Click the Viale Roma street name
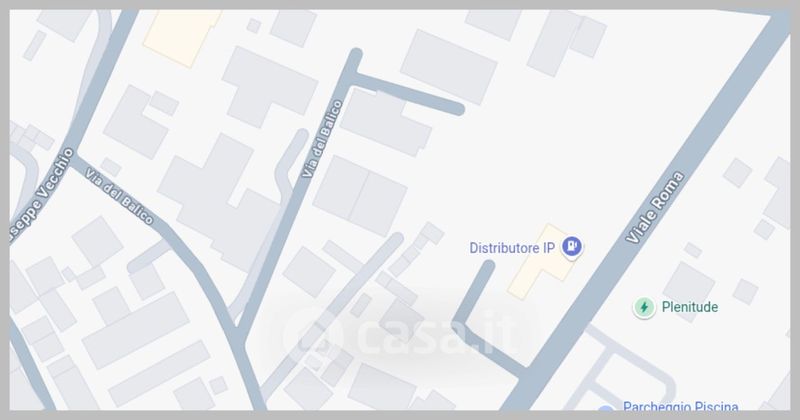This screenshot has width=800, height=420. pyautogui.click(x=655, y=207)
